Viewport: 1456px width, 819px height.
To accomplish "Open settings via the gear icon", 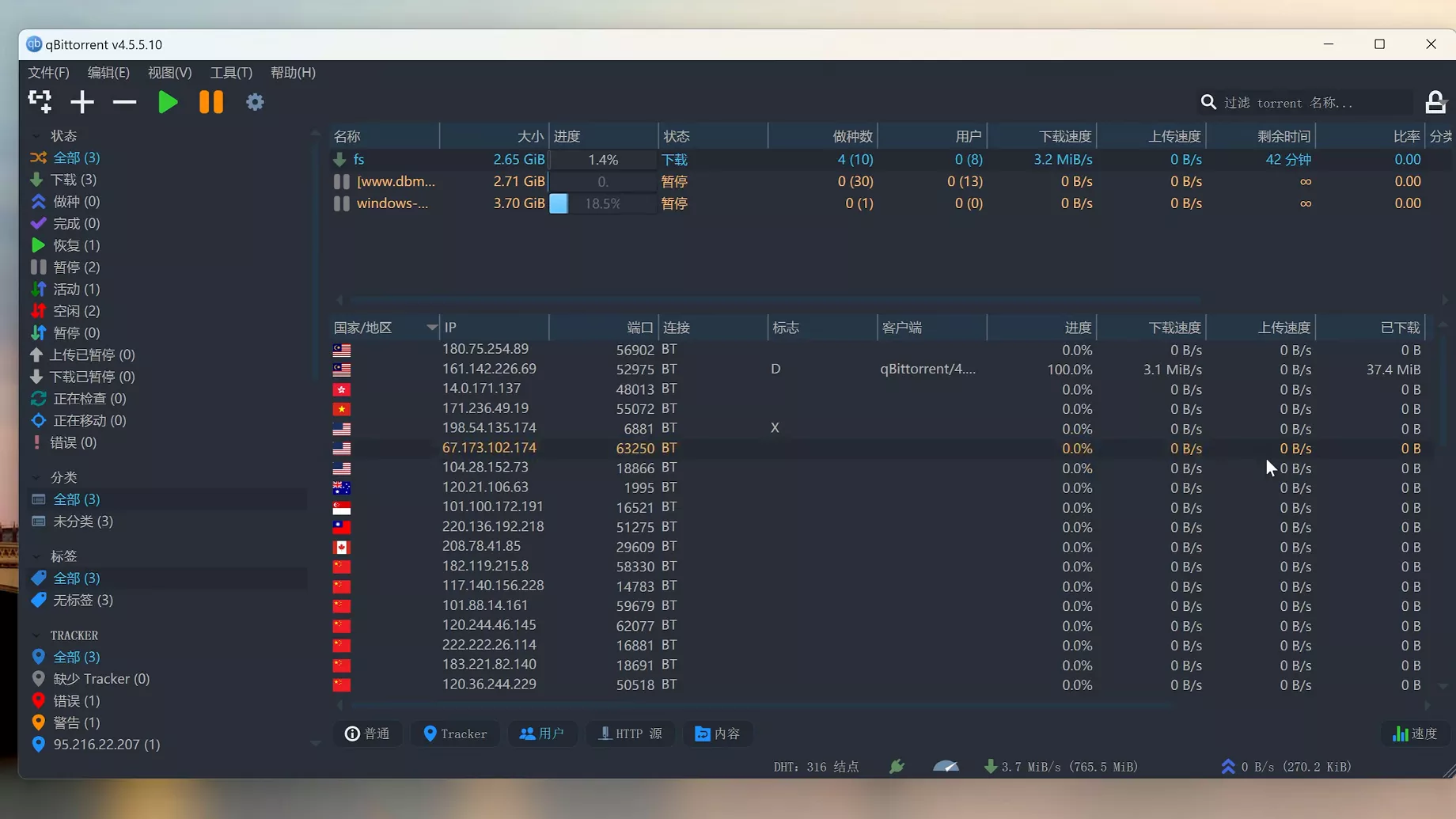I will click(x=255, y=102).
